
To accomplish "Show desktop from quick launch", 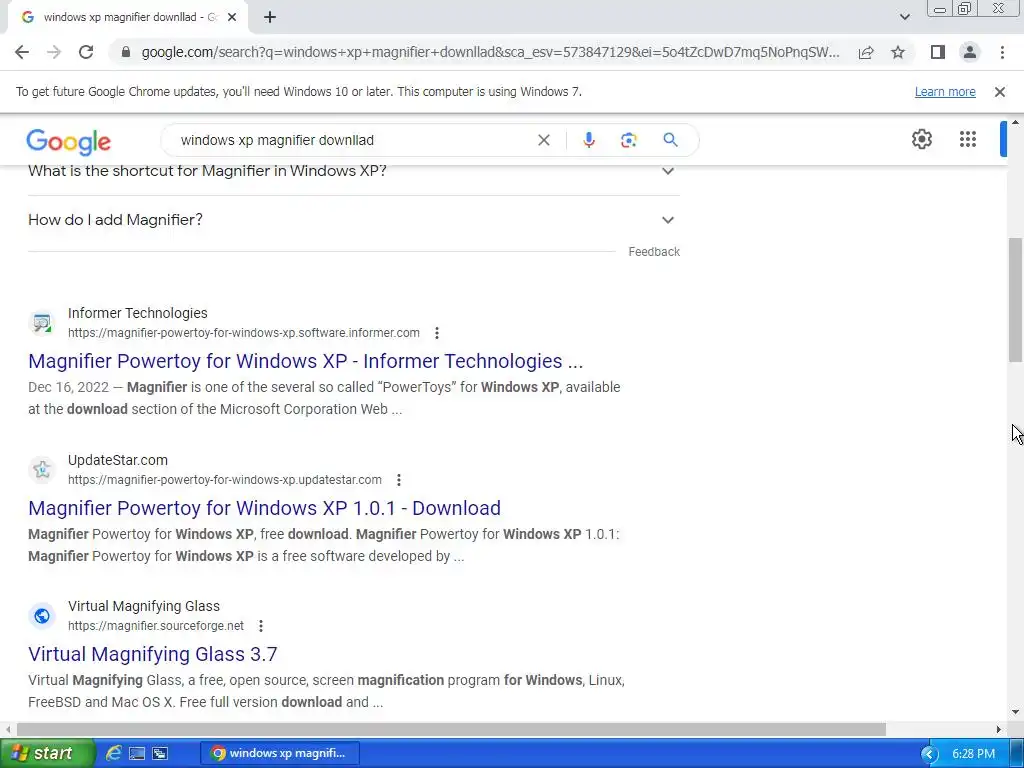I will 136,754.
